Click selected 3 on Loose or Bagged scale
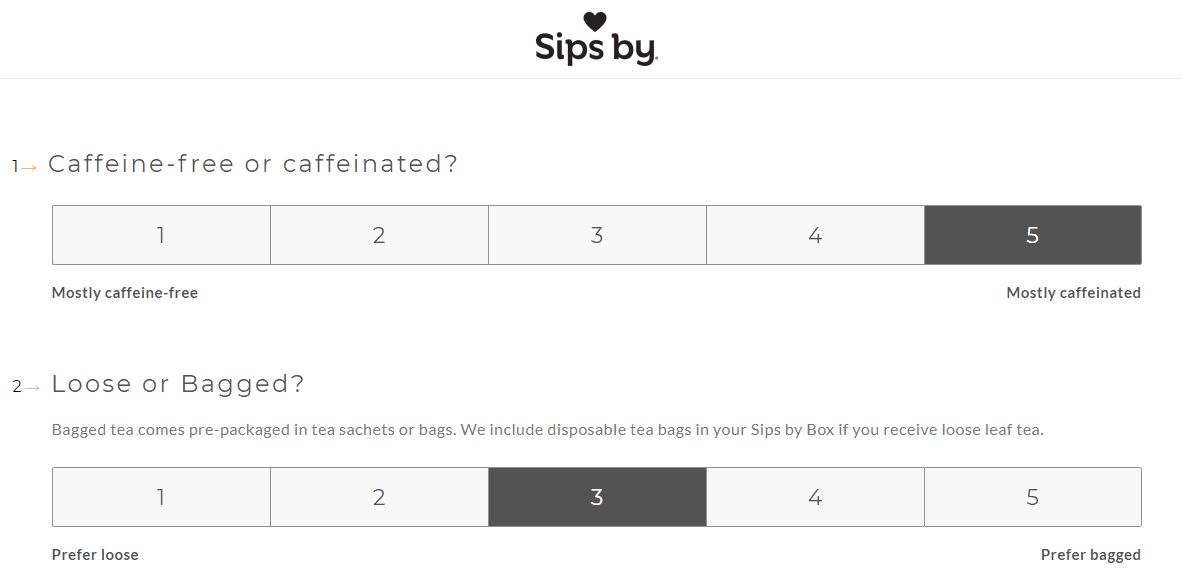The height and width of the screenshot is (574, 1182). click(x=597, y=497)
